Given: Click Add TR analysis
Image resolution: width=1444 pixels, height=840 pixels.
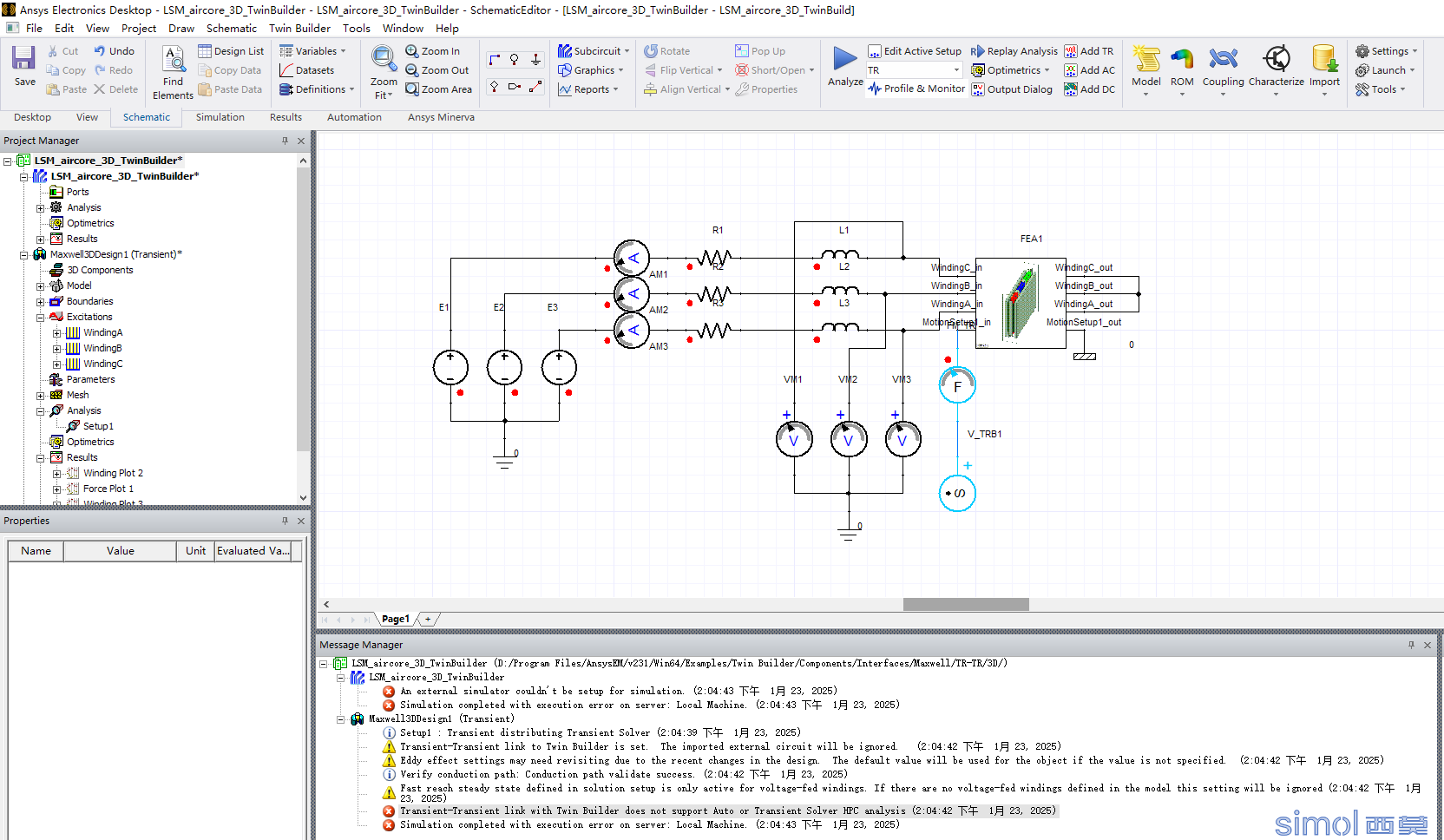Looking at the screenshot, I should tap(1089, 51).
